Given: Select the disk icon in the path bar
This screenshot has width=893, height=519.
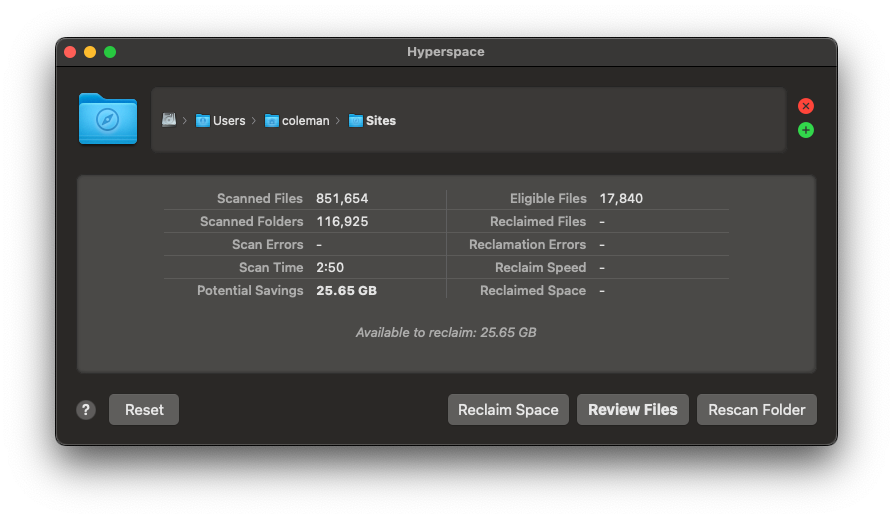Looking at the screenshot, I should click(169, 120).
